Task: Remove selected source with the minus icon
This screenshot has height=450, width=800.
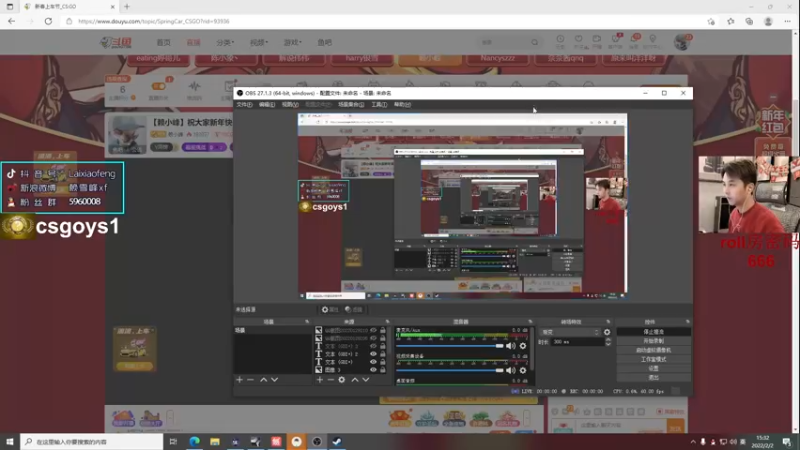Action: 331,380
